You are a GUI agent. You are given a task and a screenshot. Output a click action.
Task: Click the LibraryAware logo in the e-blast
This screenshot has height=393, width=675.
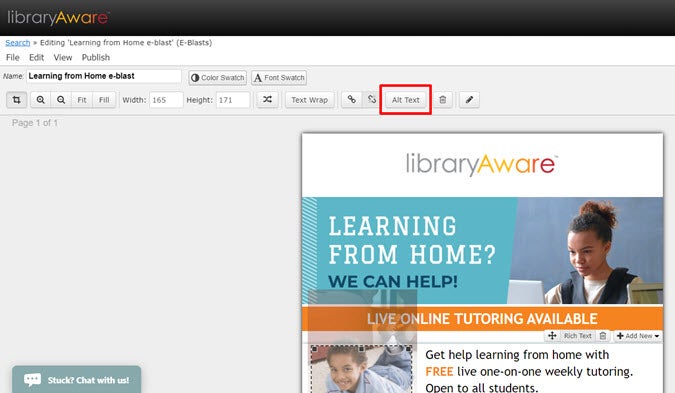(x=482, y=164)
